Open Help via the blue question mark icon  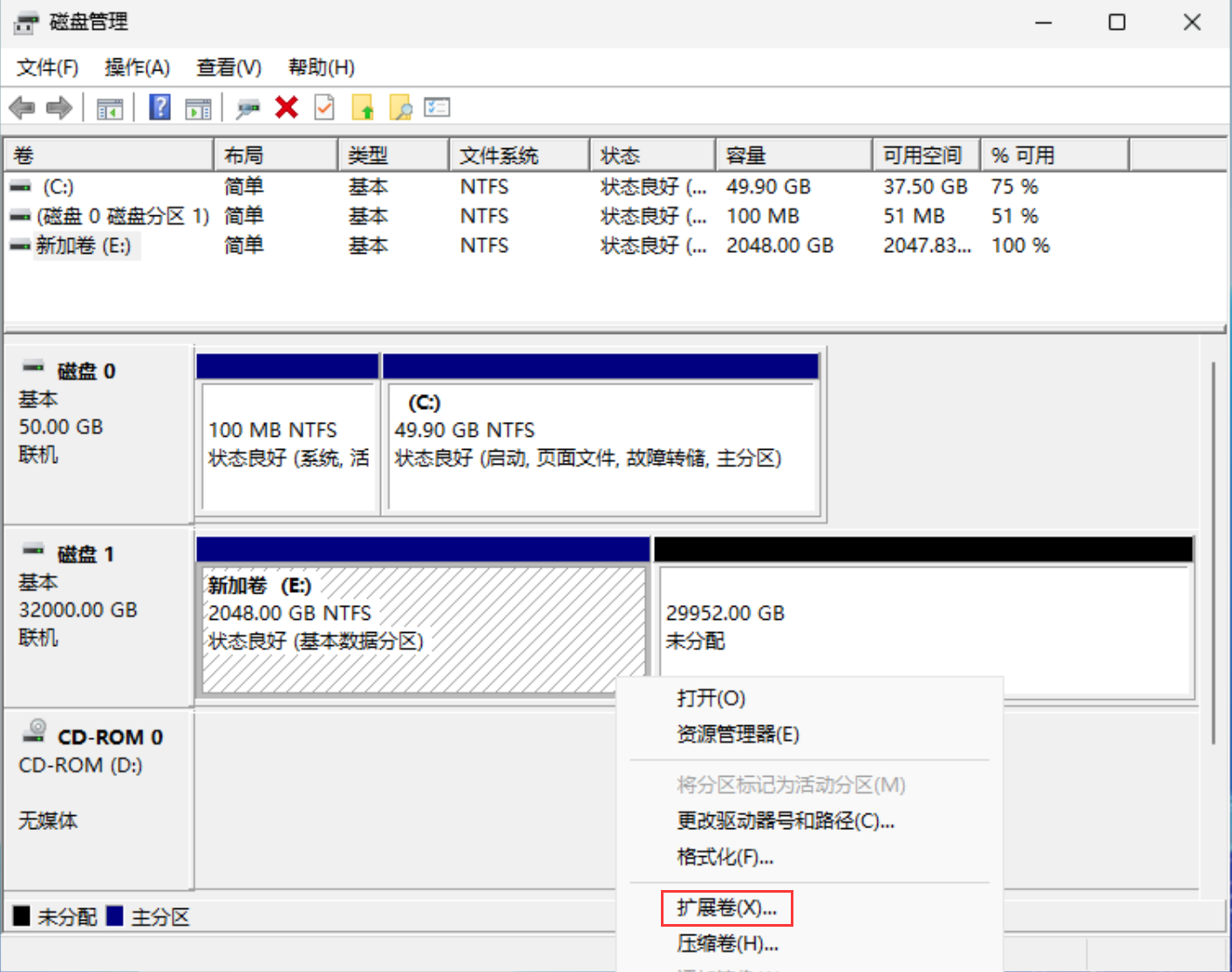coord(160,107)
